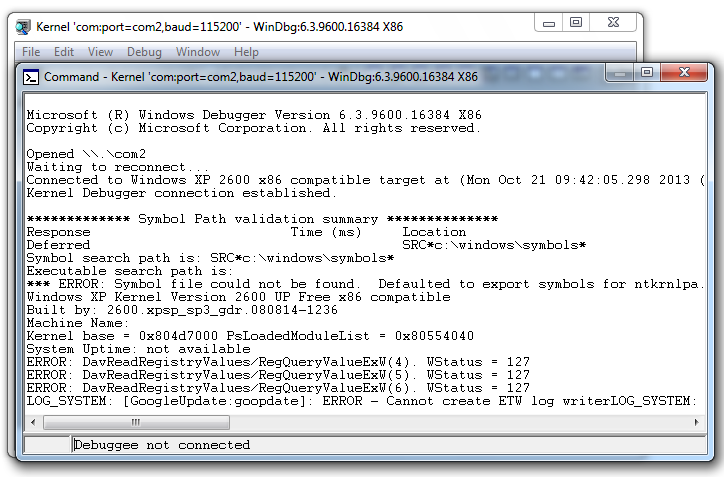Viewport: 724px width, 477px height.
Task: Click the 'Machine Name:' line
Action: pos(78,323)
